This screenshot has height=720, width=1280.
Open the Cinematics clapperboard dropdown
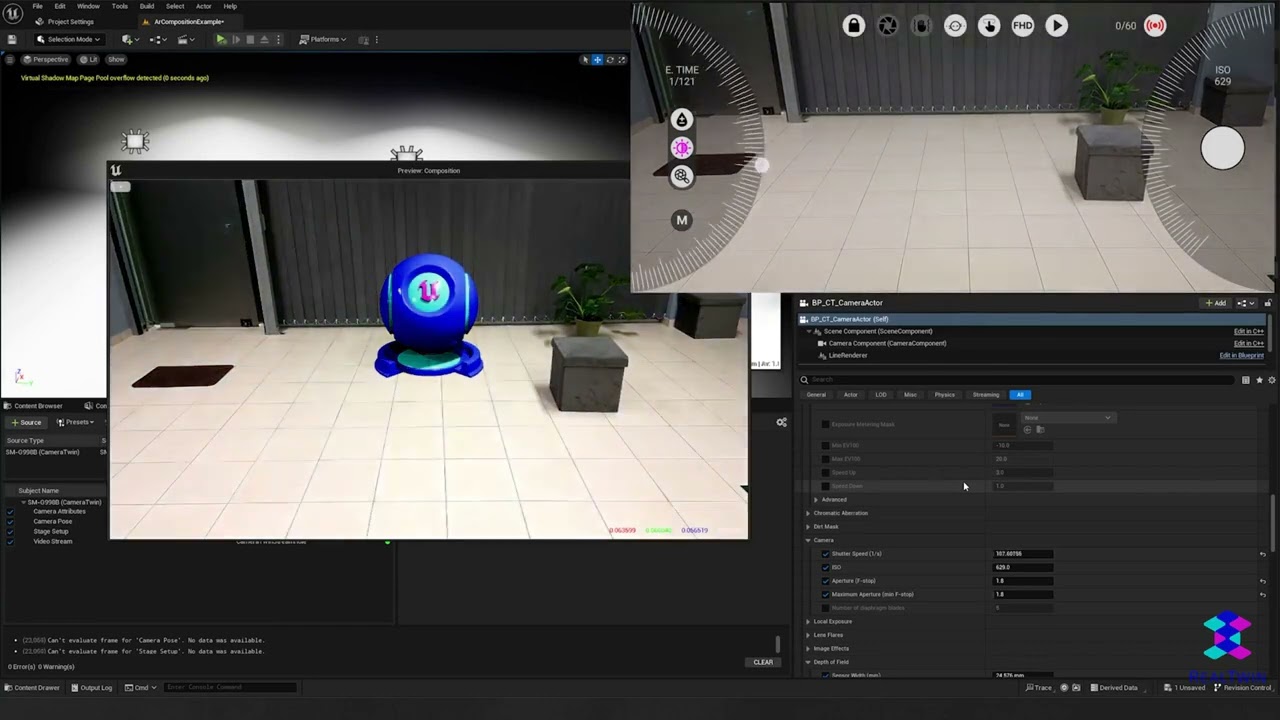pos(185,39)
